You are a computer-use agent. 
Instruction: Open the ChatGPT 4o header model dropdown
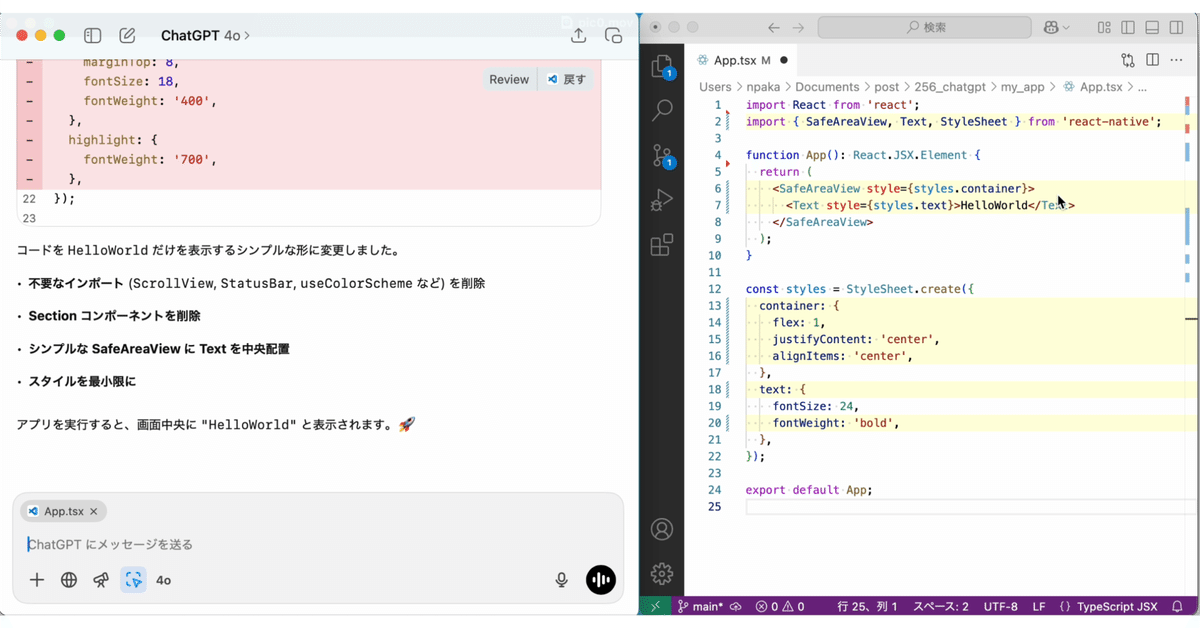coord(205,35)
